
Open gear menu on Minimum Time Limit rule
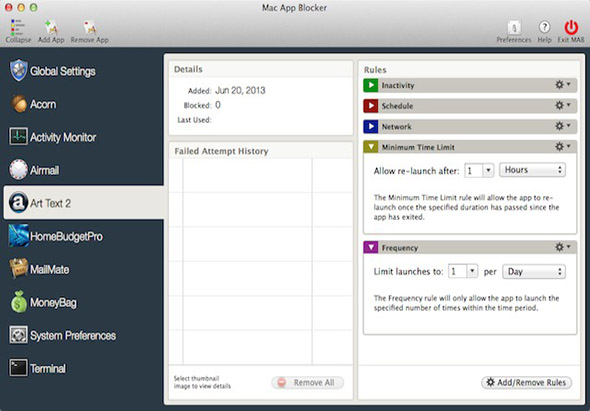pyautogui.click(x=563, y=146)
